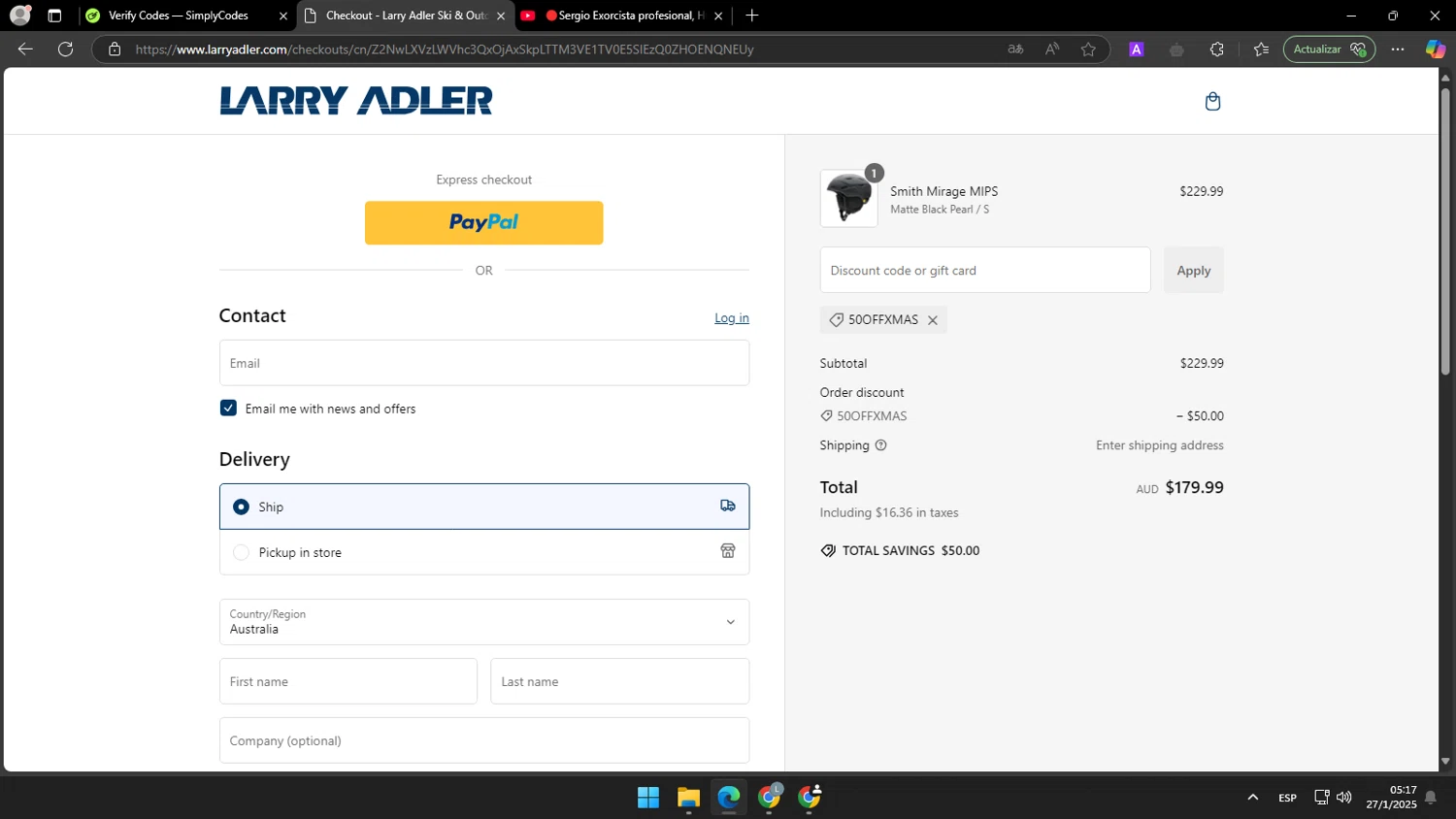Image resolution: width=1456 pixels, height=819 pixels.
Task: Open the Windows Start menu
Action: (x=648, y=798)
